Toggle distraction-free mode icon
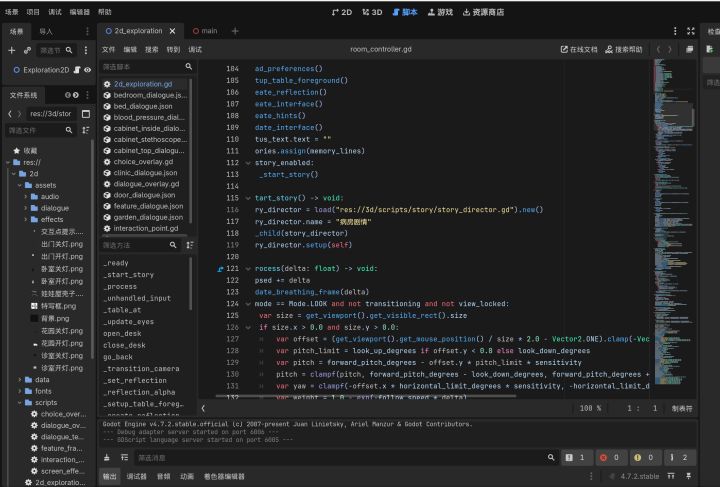 pos(691,31)
